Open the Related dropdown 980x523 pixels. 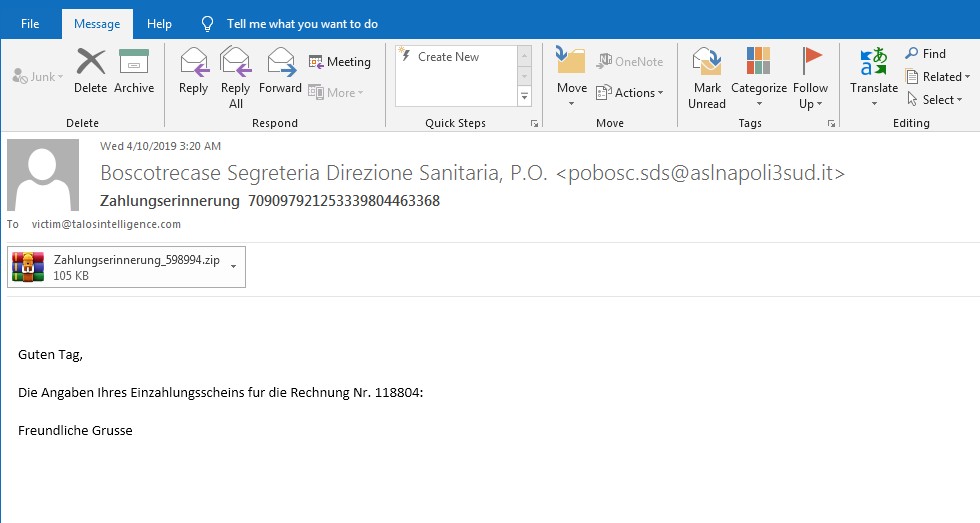click(x=938, y=76)
